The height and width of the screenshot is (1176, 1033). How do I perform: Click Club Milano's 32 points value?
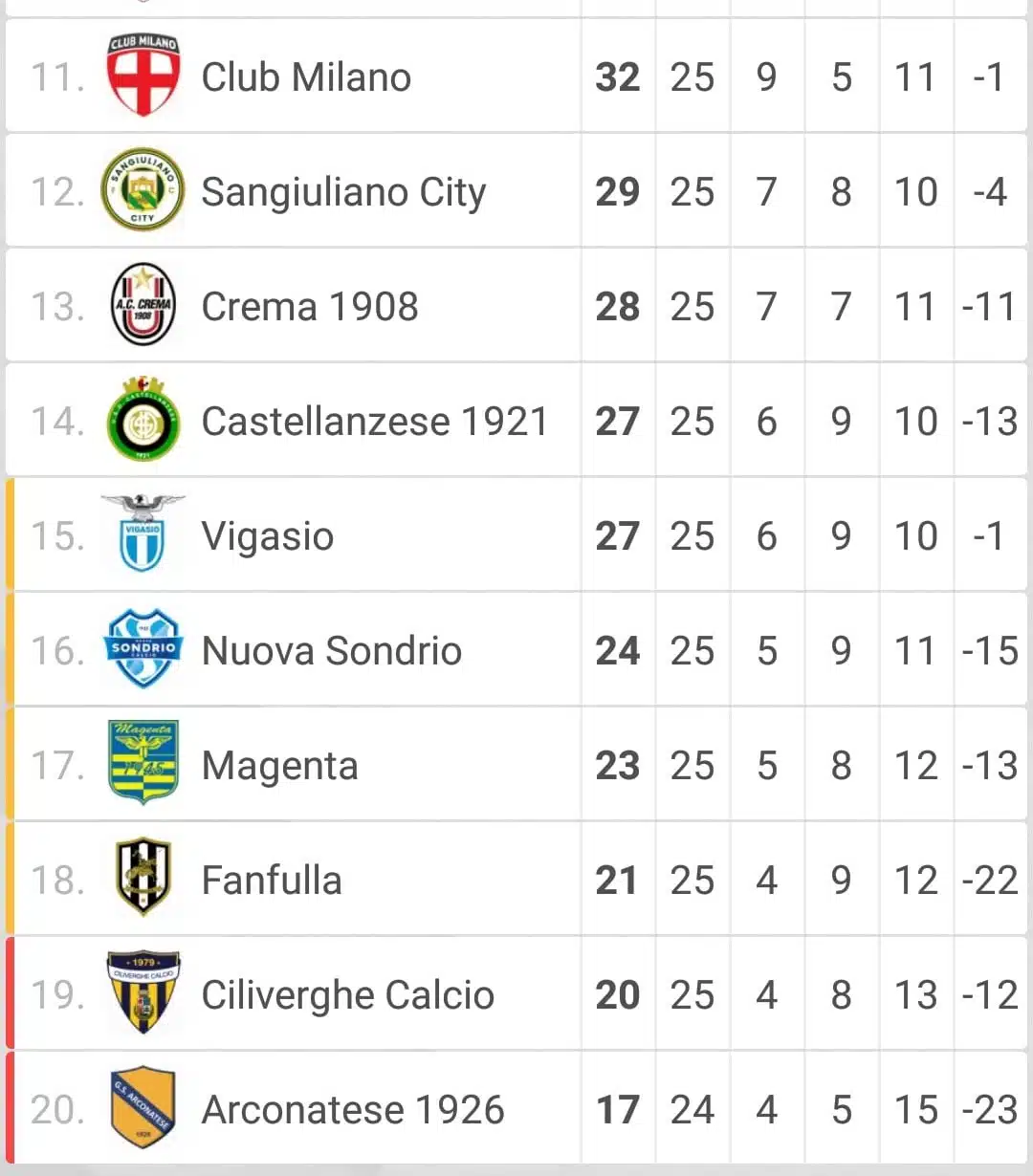[617, 77]
